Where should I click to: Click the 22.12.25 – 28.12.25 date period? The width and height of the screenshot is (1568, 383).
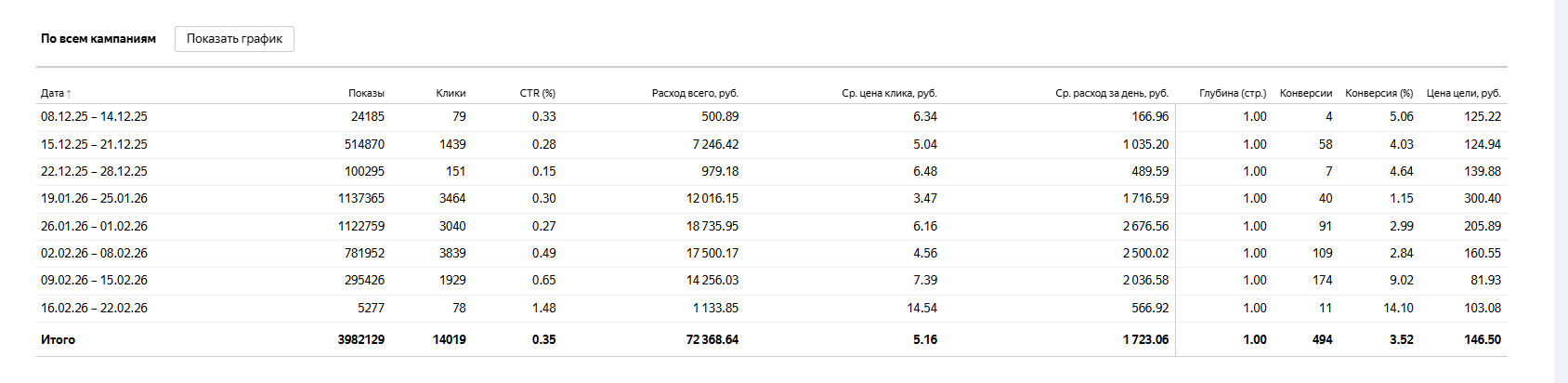(x=94, y=171)
